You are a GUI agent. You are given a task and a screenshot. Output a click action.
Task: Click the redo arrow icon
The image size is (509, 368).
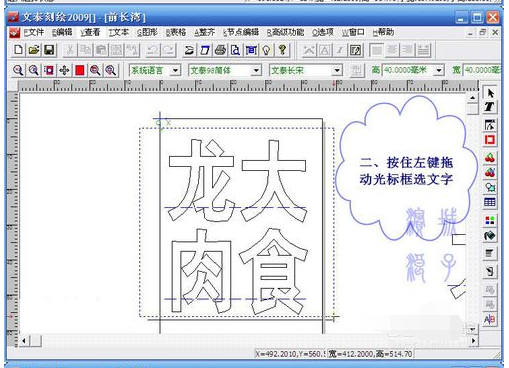(168, 50)
